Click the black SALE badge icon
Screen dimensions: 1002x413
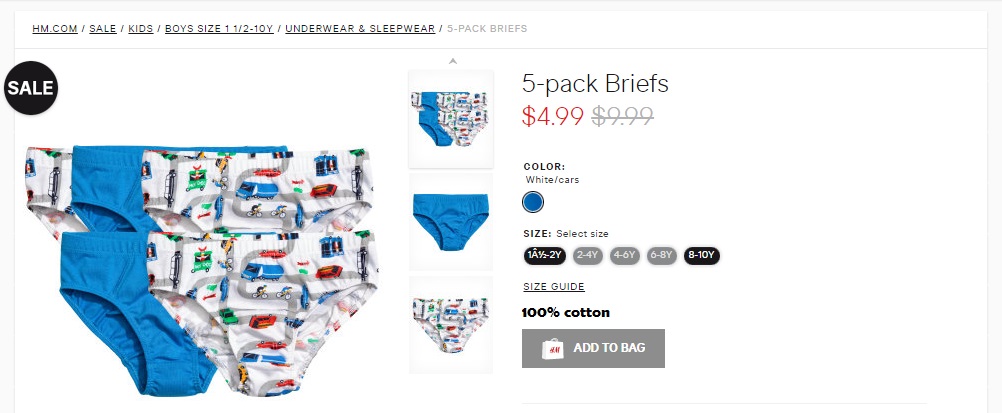pos(31,88)
